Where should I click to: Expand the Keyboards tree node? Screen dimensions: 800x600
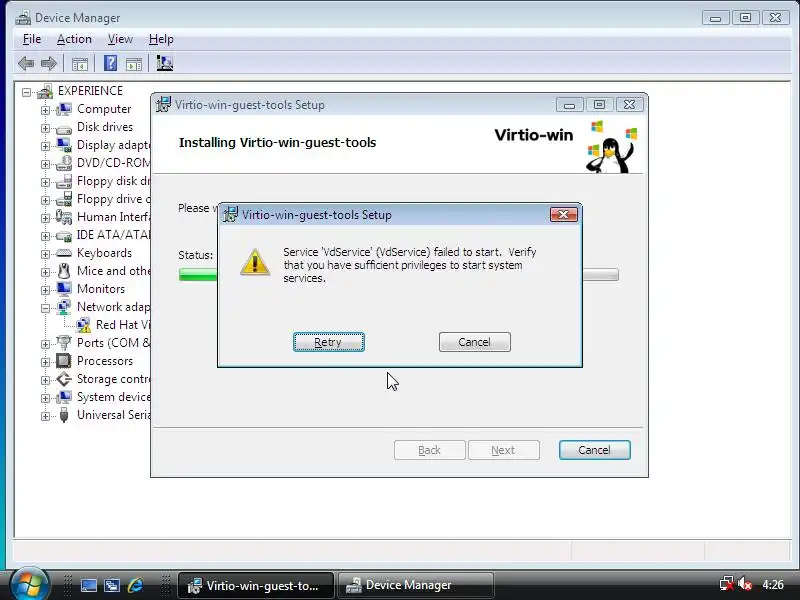[45, 254]
